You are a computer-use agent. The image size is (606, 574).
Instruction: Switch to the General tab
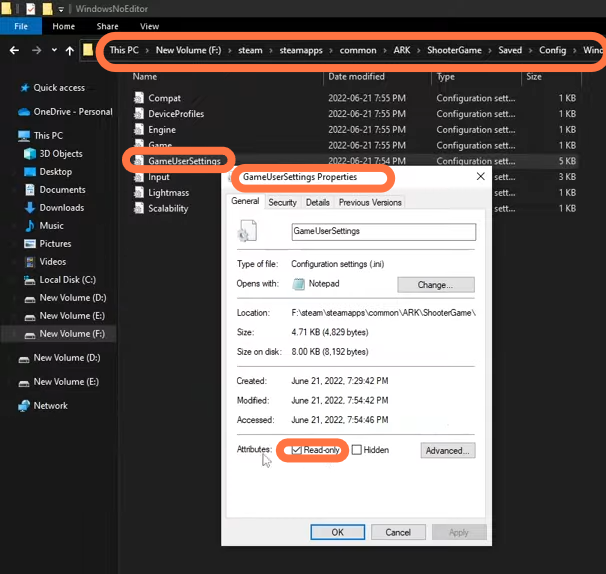[245, 201]
